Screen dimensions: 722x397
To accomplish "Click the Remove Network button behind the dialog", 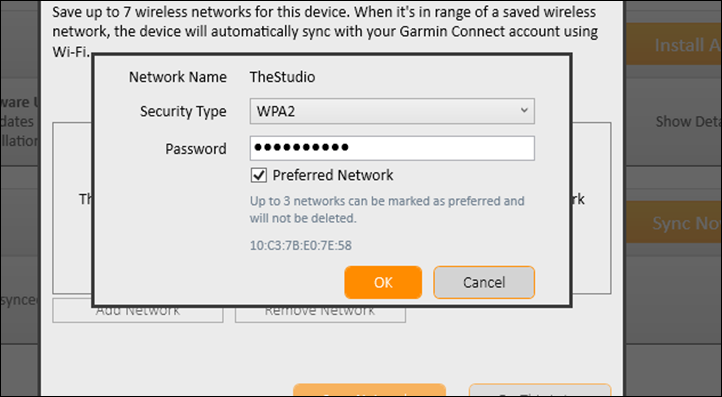I will coord(320,314).
